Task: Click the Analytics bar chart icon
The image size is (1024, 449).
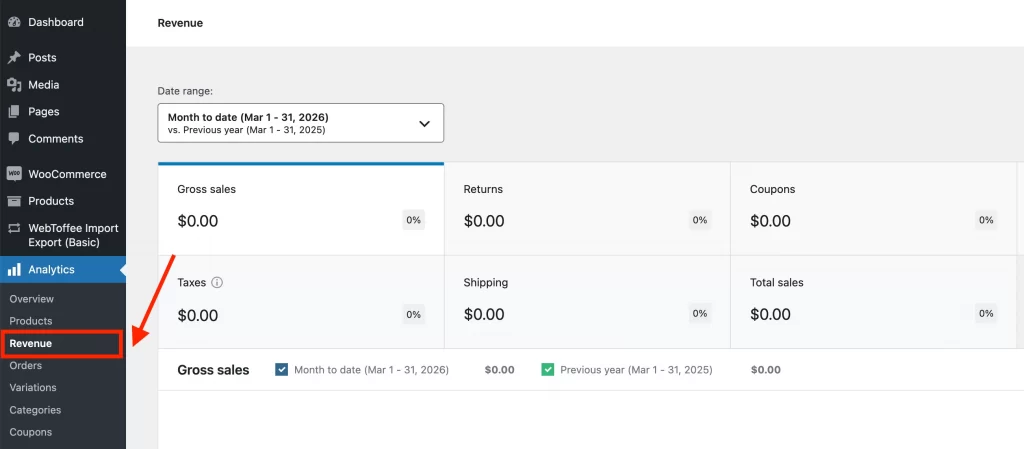Action: coord(14,270)
